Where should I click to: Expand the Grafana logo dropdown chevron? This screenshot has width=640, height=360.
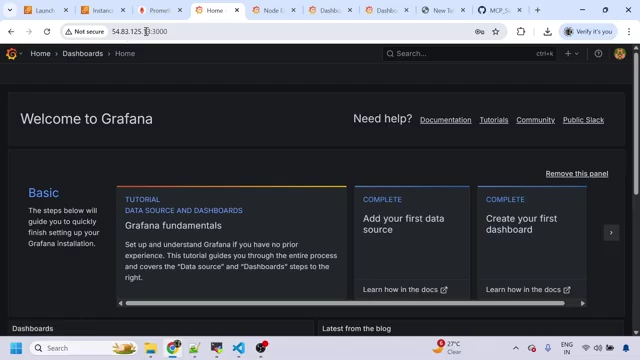(x=21, y=53)
